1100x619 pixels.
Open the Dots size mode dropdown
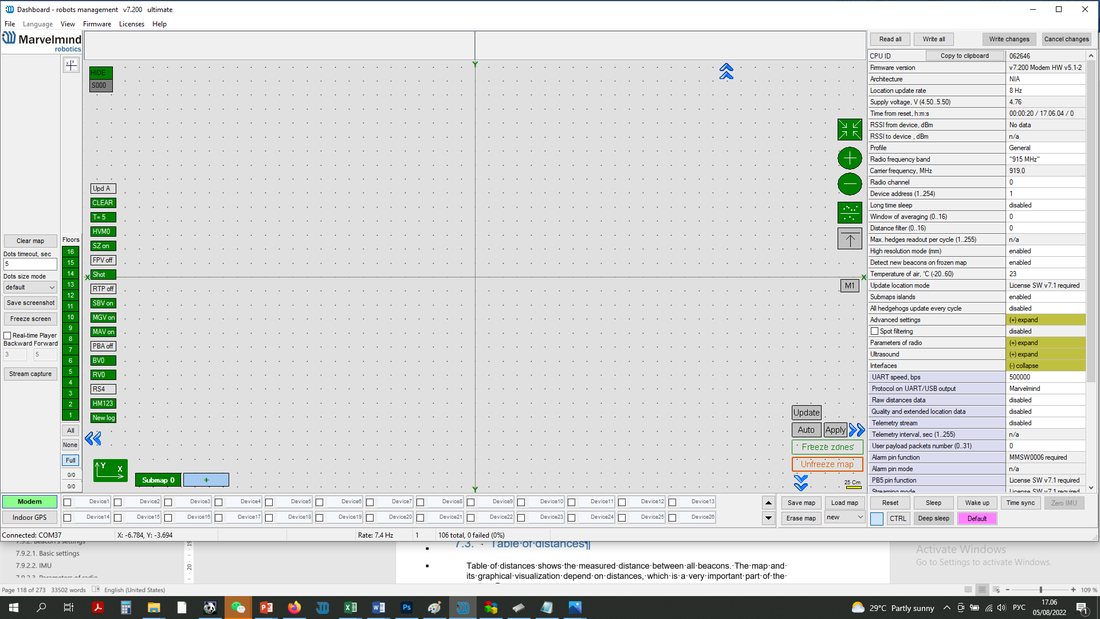30,288
